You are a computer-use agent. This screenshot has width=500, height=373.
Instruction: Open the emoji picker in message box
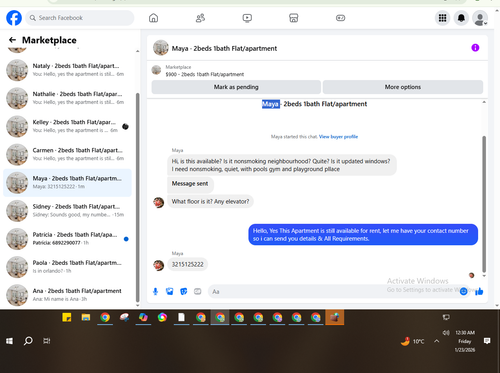click(x=463, y=292)
